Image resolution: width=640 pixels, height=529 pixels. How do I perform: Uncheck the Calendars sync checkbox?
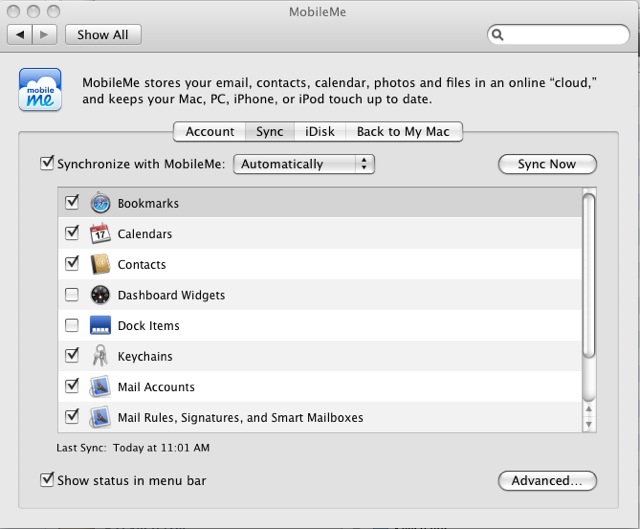coord(72,232)
